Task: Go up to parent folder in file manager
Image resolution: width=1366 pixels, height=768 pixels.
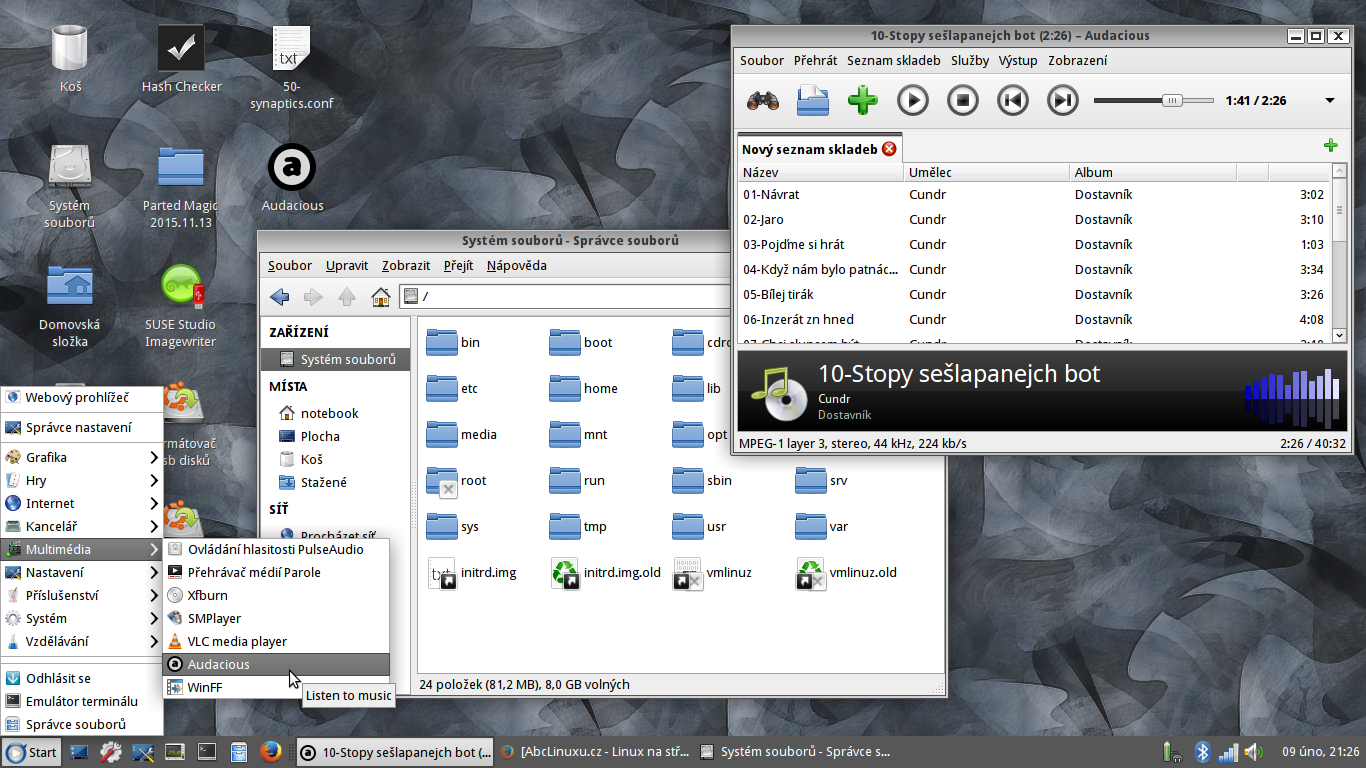Action: tap(347, 296)
